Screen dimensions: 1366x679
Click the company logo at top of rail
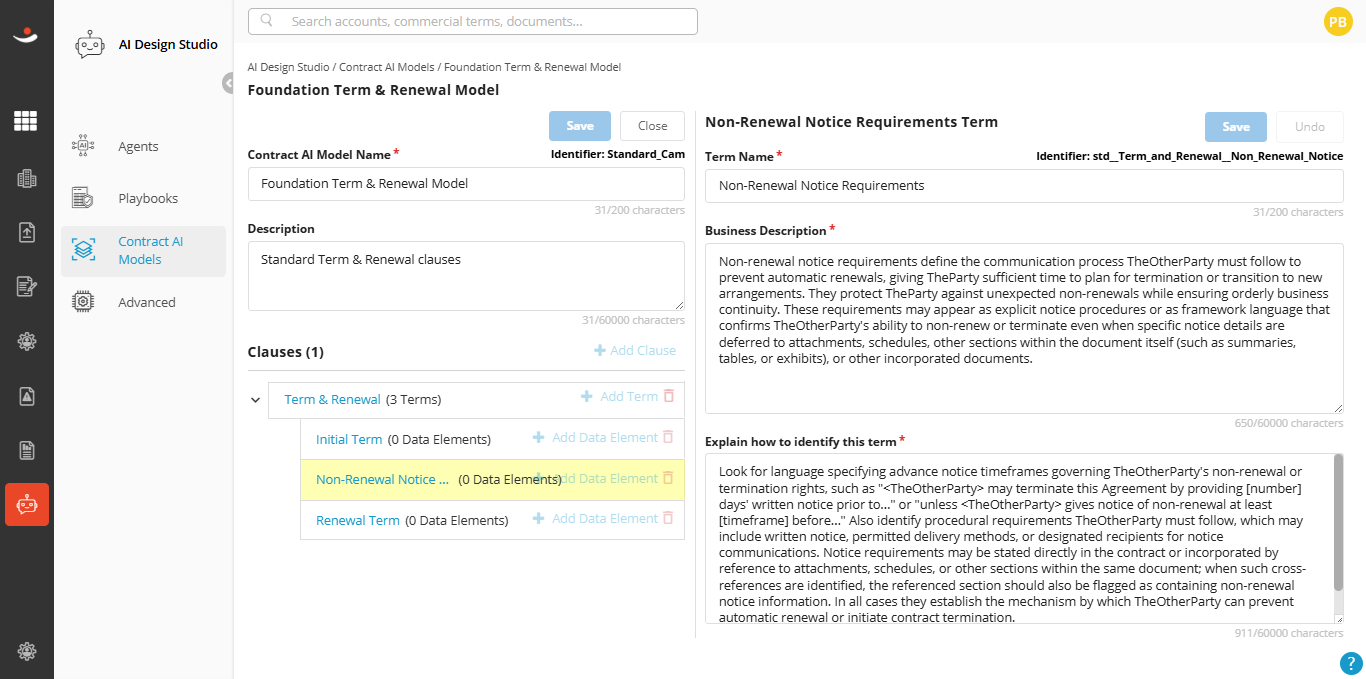click(26, 36)
